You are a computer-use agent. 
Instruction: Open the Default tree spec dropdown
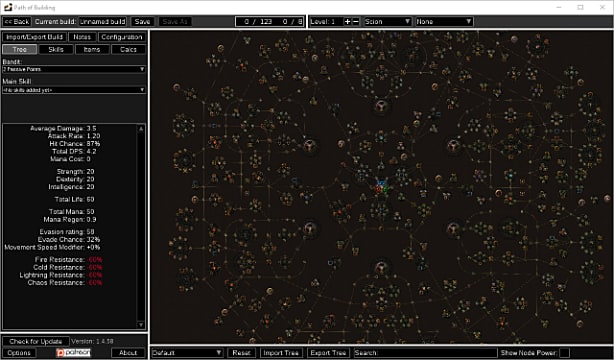coord(187,353)
